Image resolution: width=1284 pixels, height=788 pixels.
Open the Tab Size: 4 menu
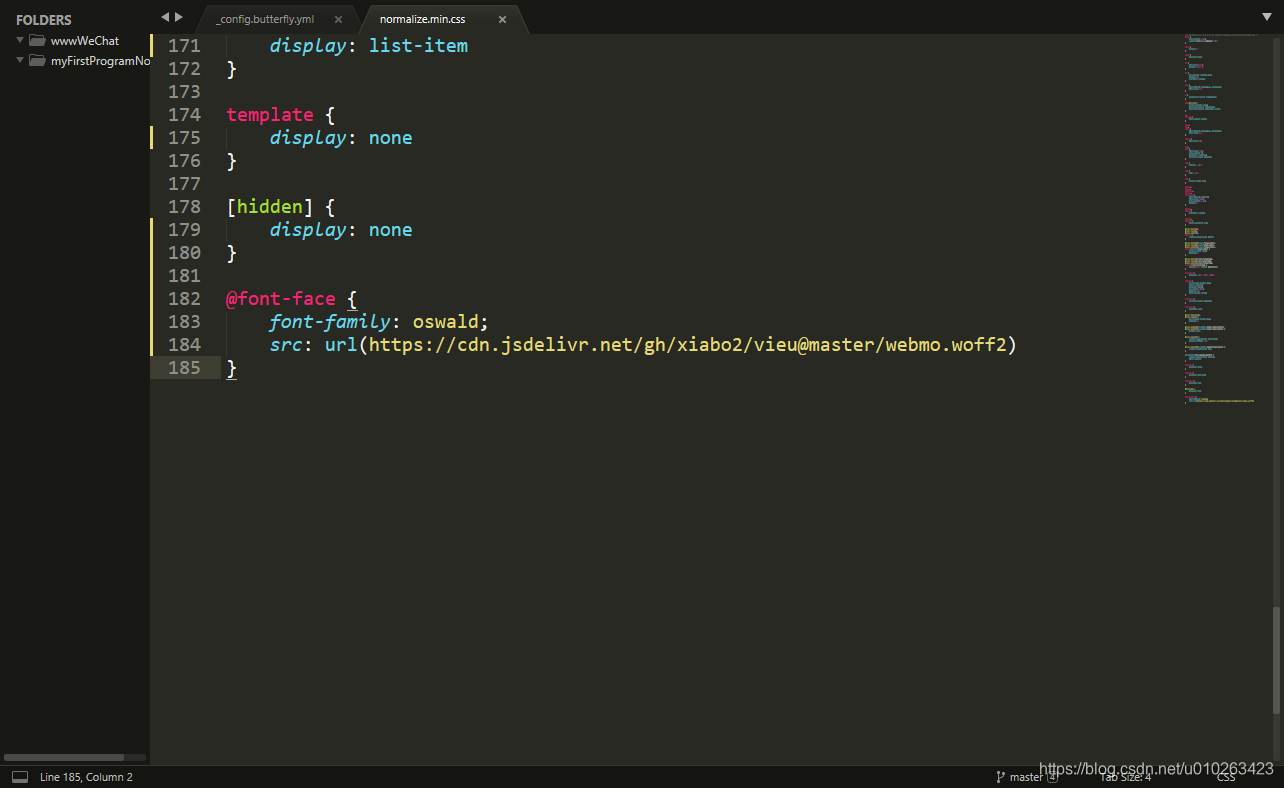tap(1126, 777)
